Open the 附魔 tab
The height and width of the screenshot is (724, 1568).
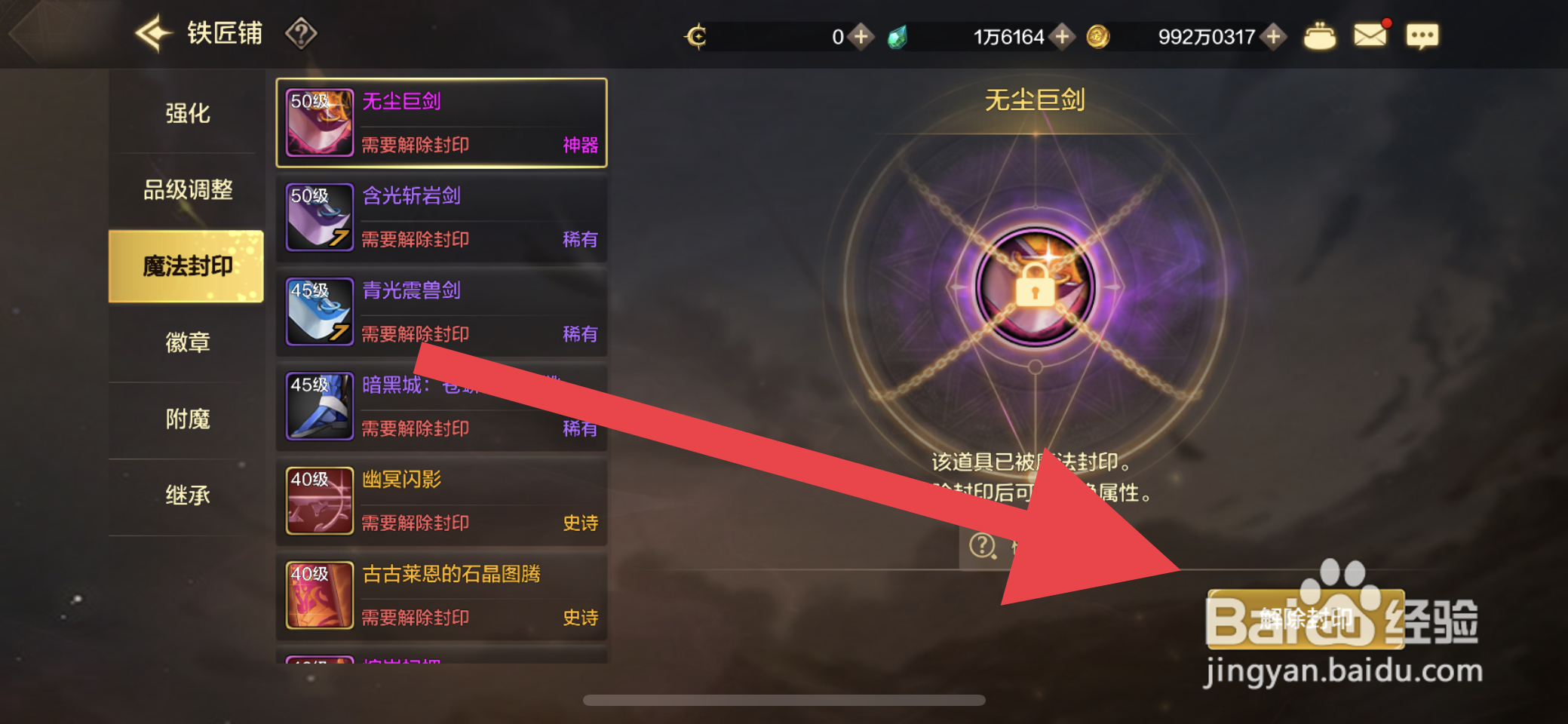click(187, 419)
